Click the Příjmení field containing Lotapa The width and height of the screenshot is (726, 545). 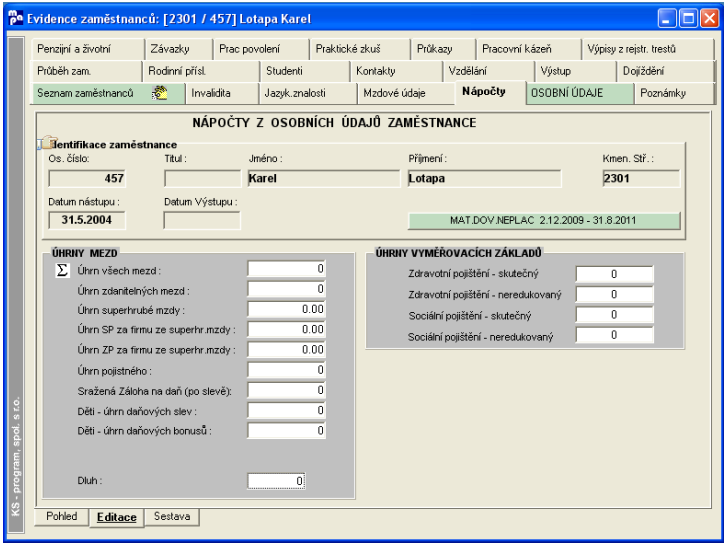(484, 178)
